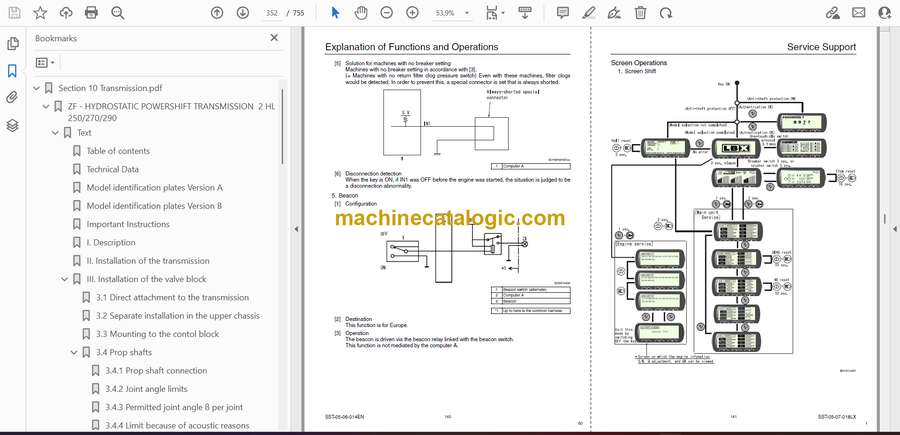
Task: Click the page number field showing 352
Action: [272, 13]
